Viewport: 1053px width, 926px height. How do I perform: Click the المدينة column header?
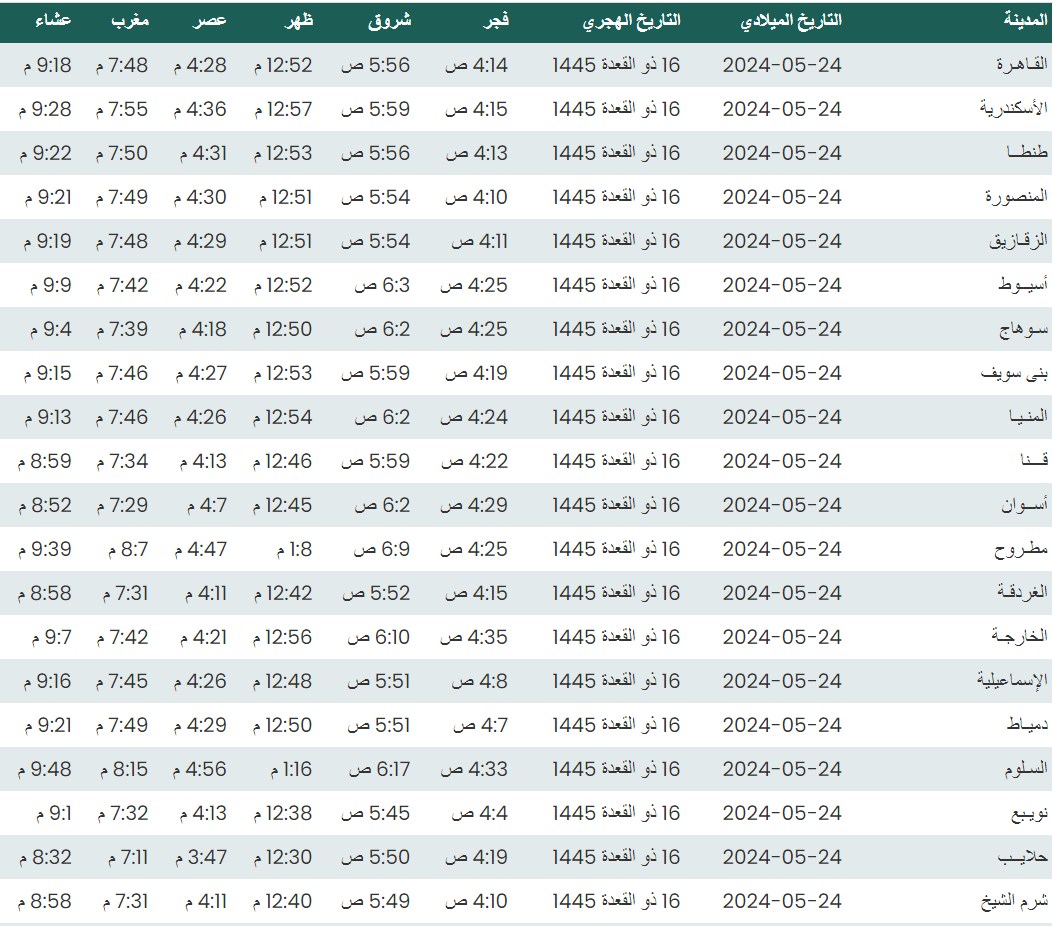tap(1025, 21)
